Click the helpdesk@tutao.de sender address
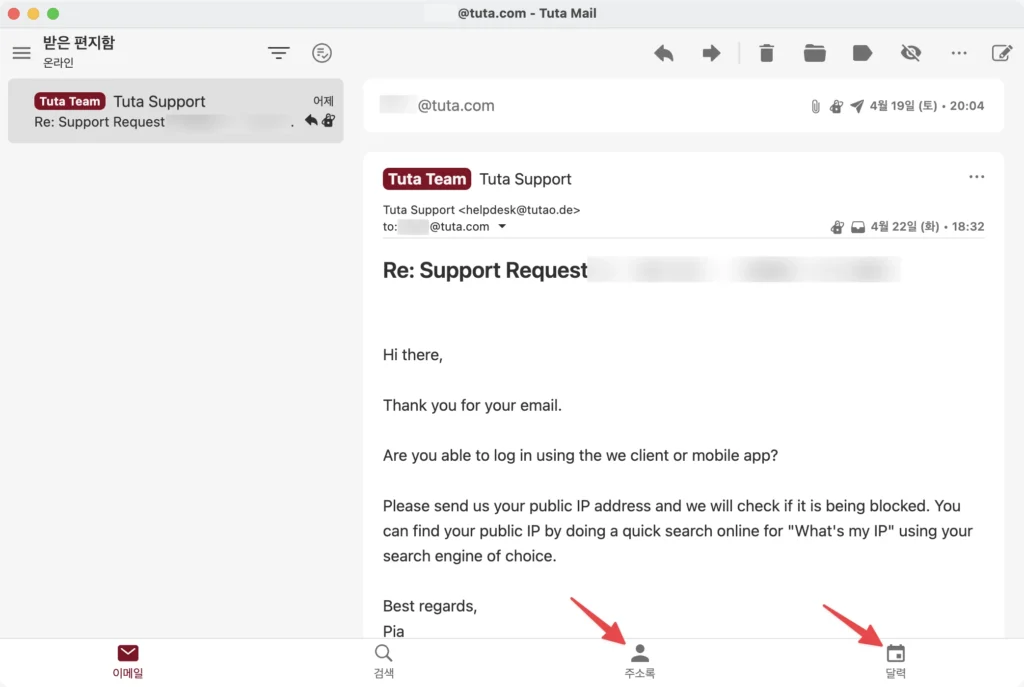1024x687 pixels. coord(519,210)
